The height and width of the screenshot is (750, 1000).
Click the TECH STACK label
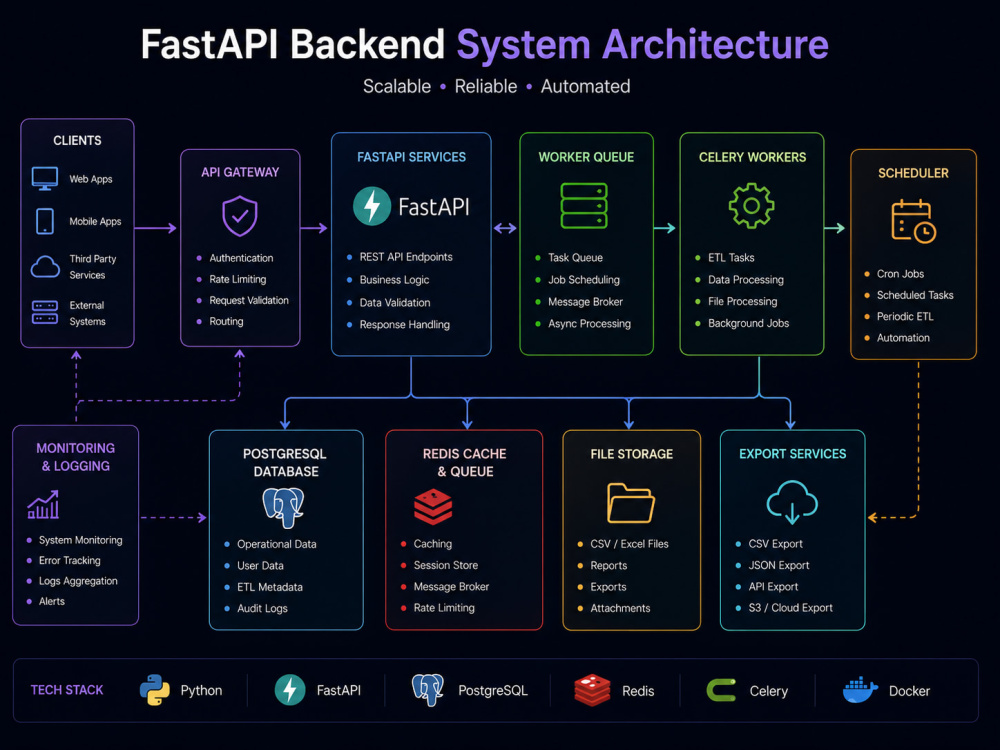tap(67, 690)
